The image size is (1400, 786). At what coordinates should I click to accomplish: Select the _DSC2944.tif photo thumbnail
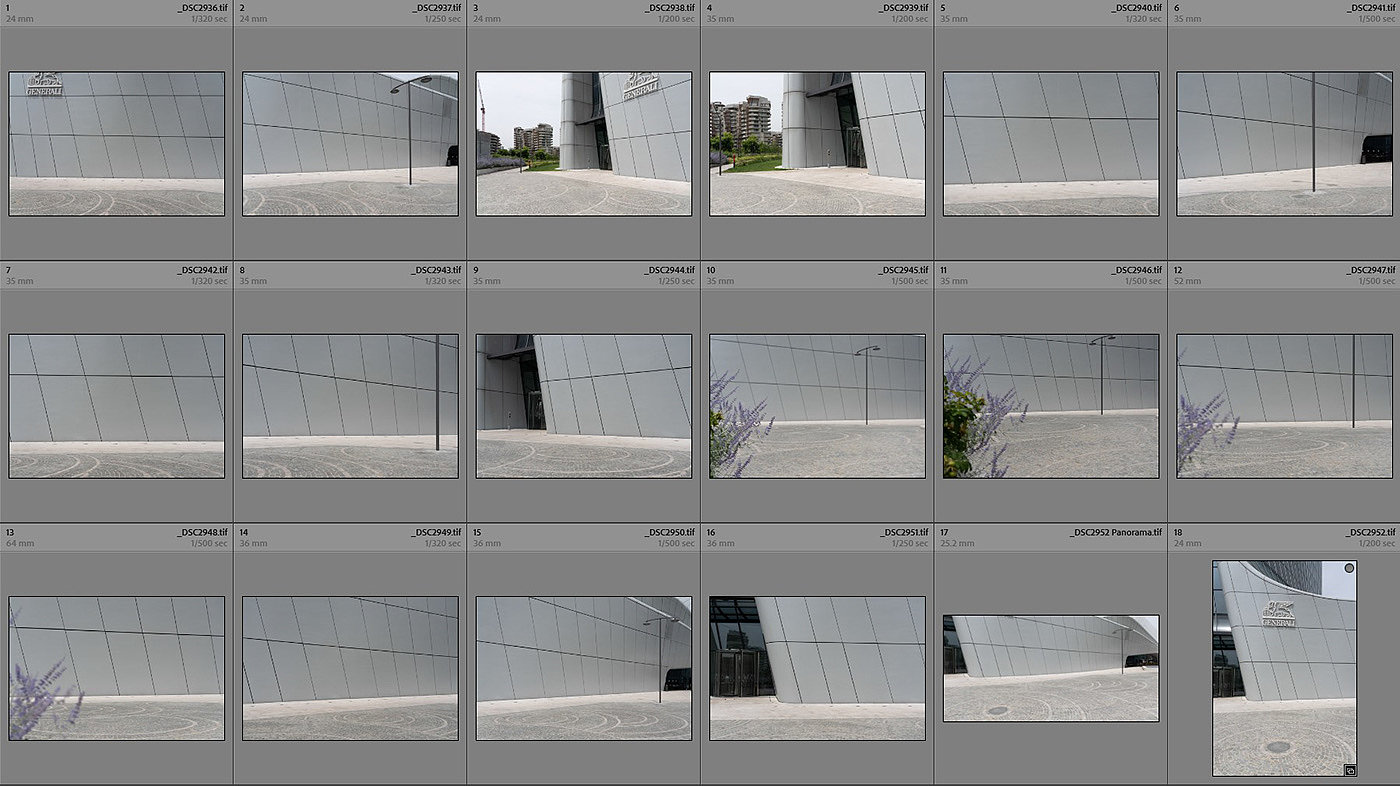[x=584, y=406]
